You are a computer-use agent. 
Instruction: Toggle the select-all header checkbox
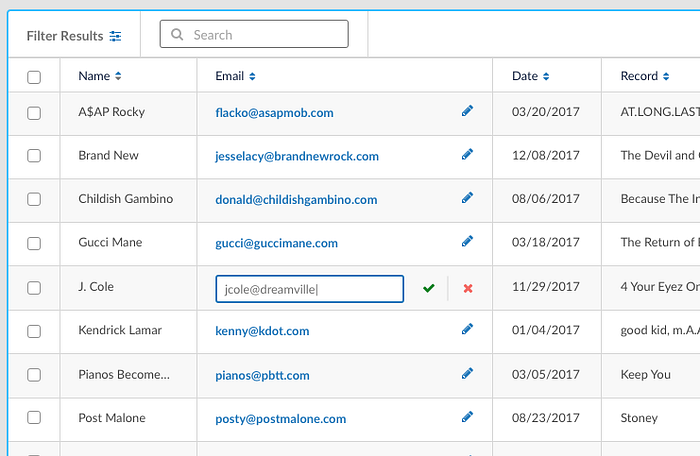34,77
